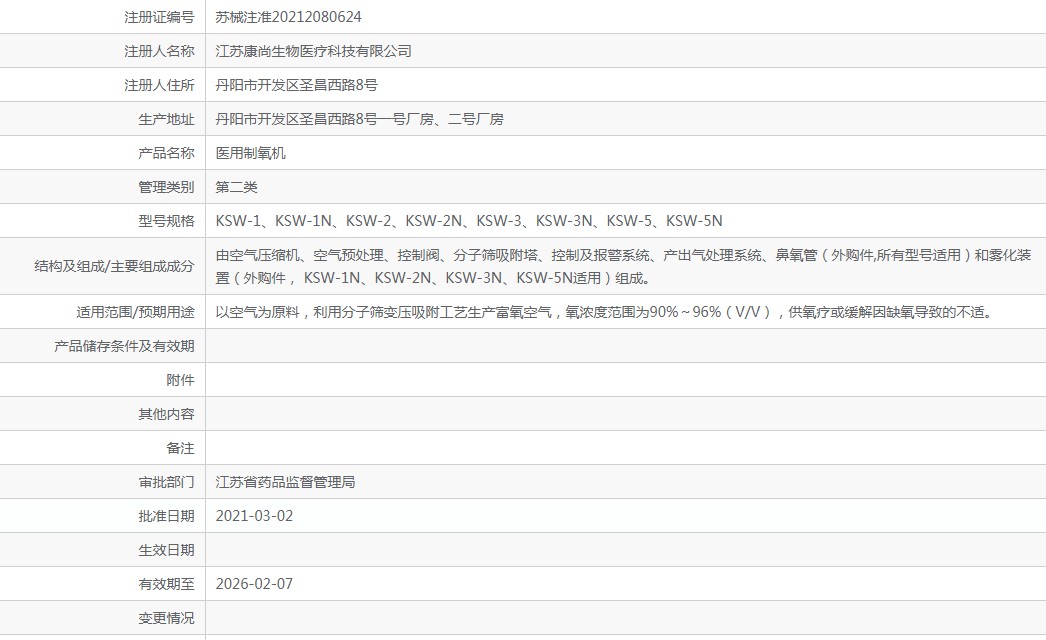Click the 生效日期 label
The width and height of the screenshot is (1046, 640).
(x=166, y=550)
